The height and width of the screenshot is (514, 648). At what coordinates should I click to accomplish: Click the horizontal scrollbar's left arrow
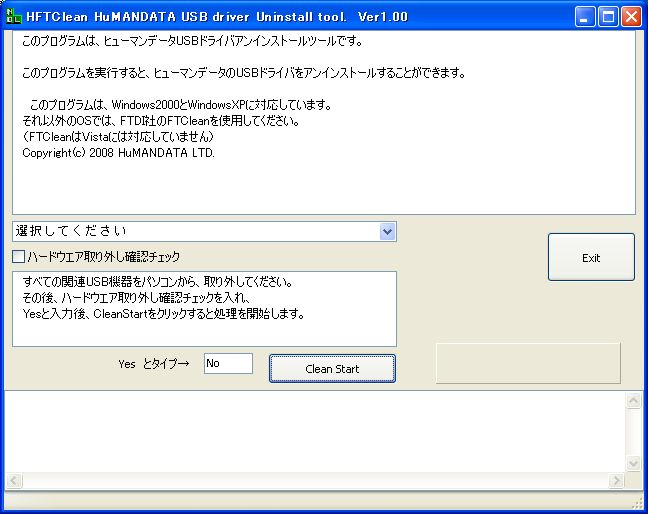[x=14, y=481]
